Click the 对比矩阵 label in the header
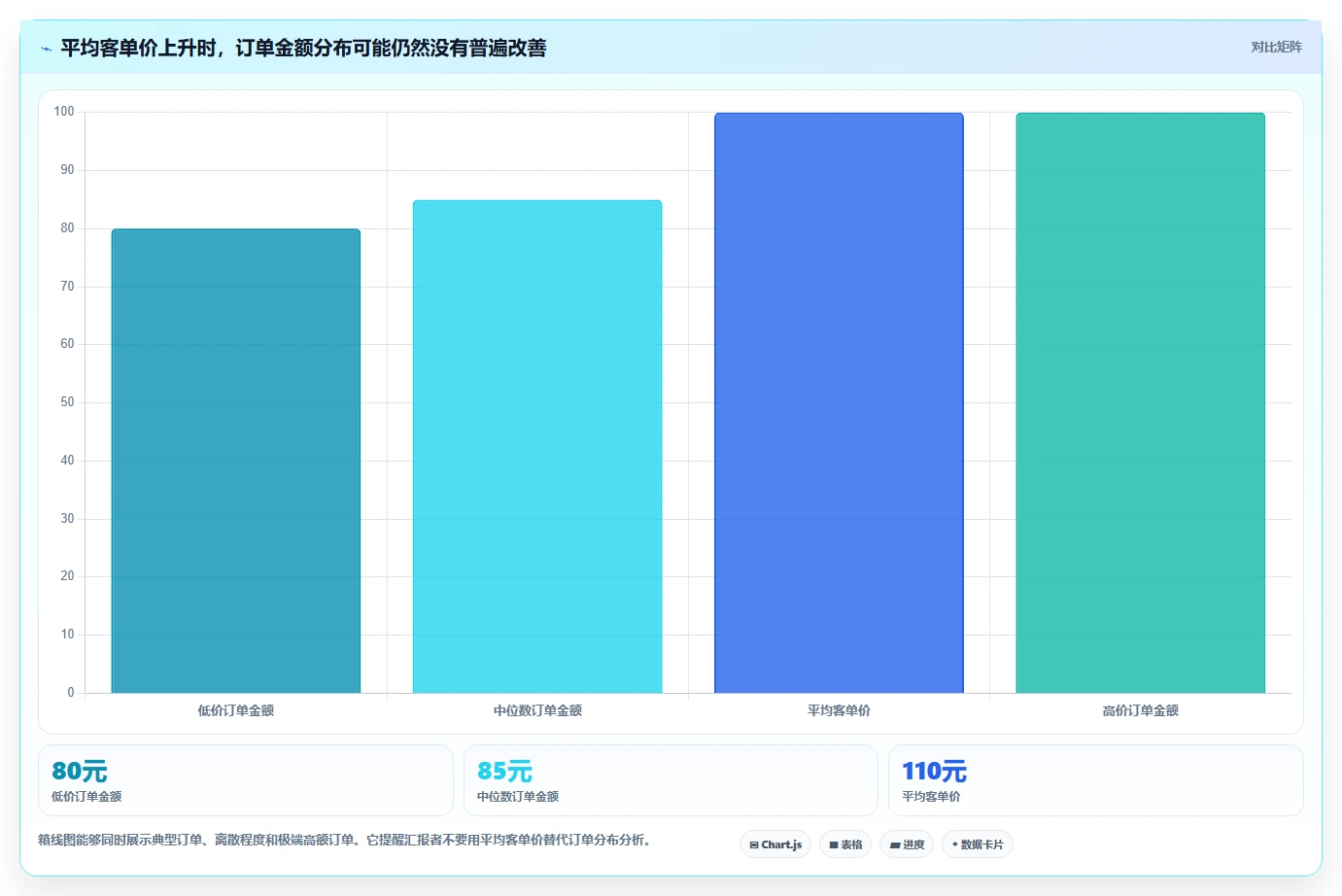The image size is (1342, 896). pyautogui.click(x=1276, y=48)
